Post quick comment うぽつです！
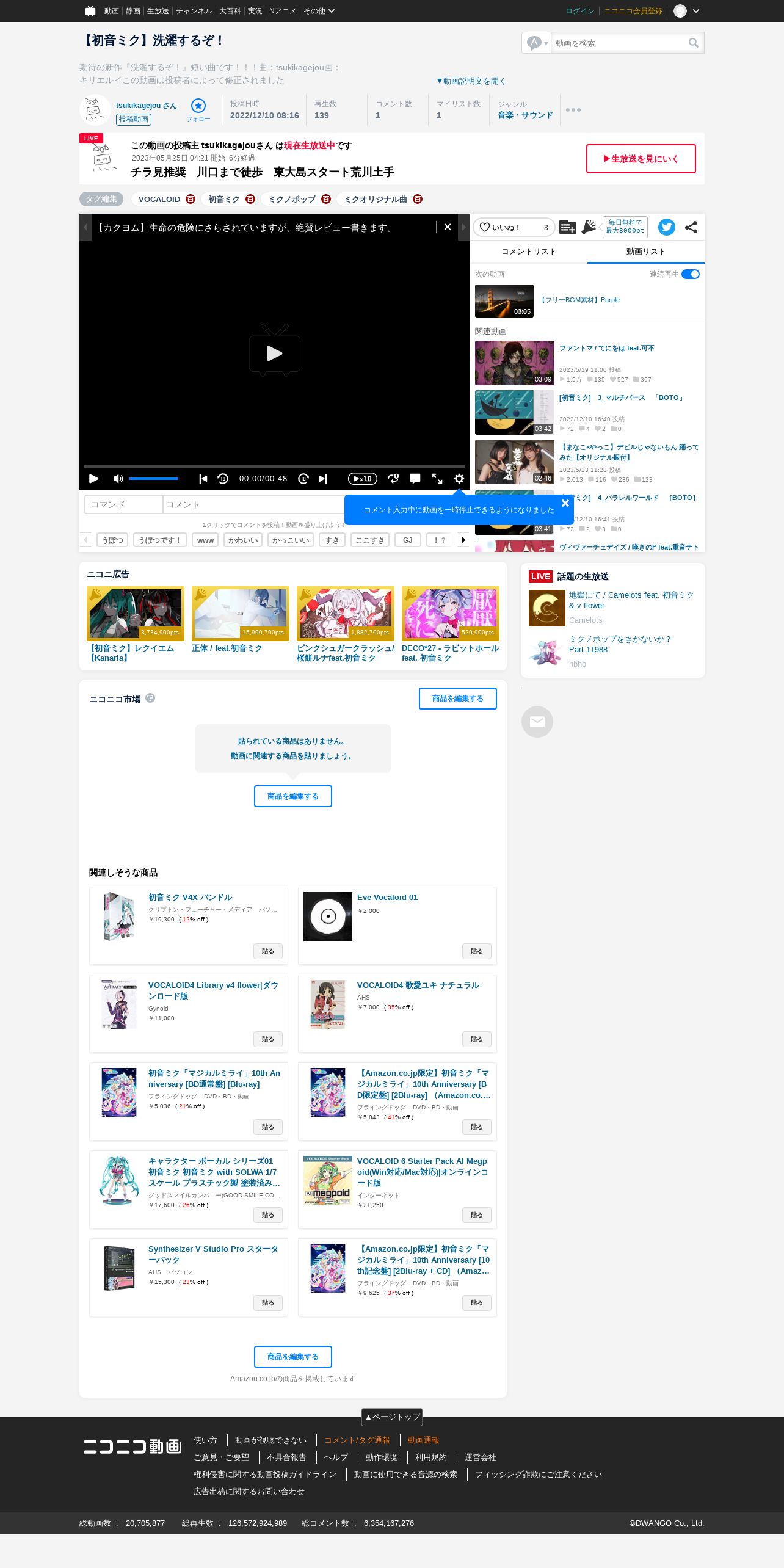Viewport: 784px width, 1568px height. pos(159,540)
